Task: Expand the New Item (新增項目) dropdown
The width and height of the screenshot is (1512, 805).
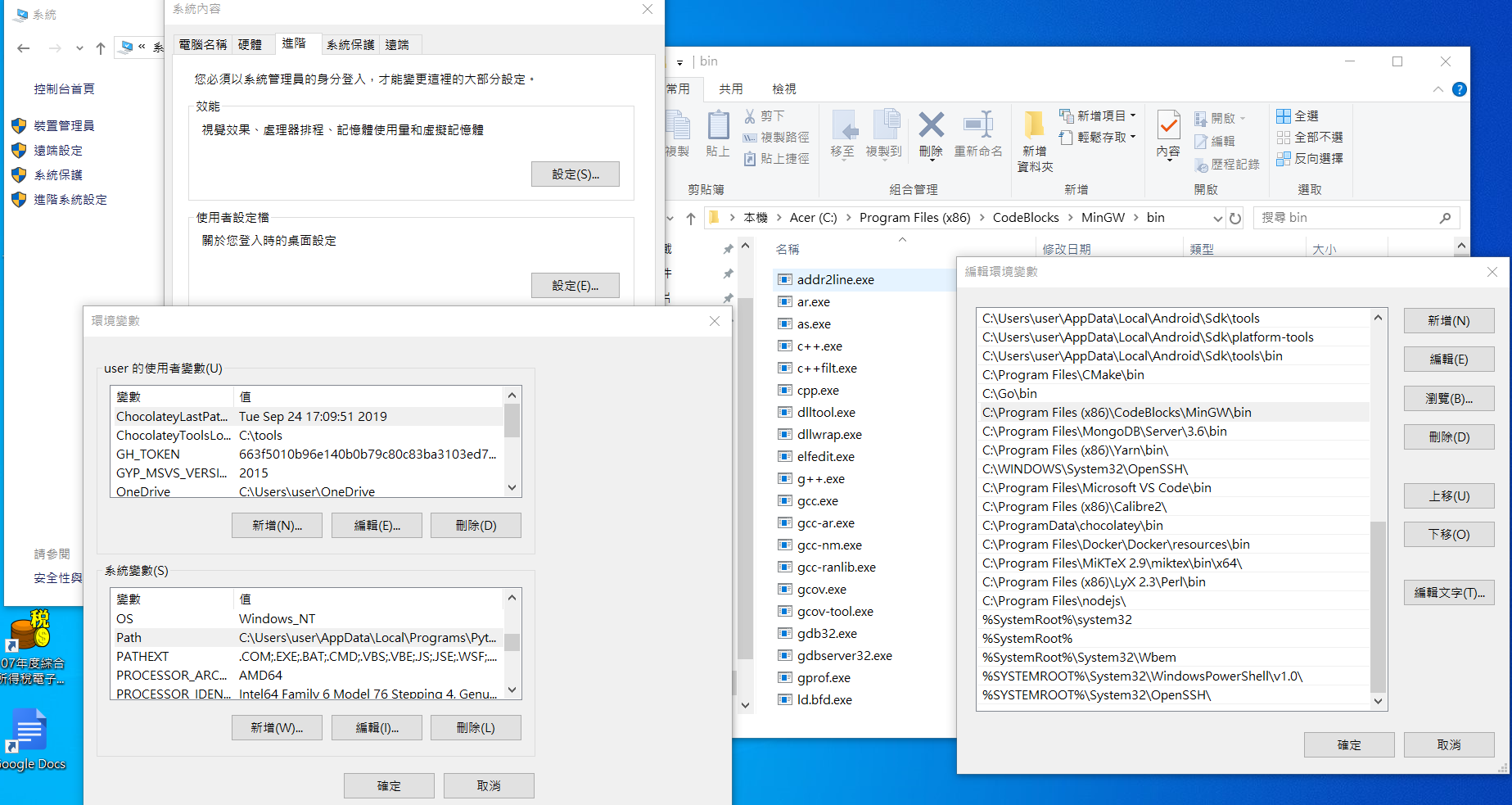Action: (1132, 116)
